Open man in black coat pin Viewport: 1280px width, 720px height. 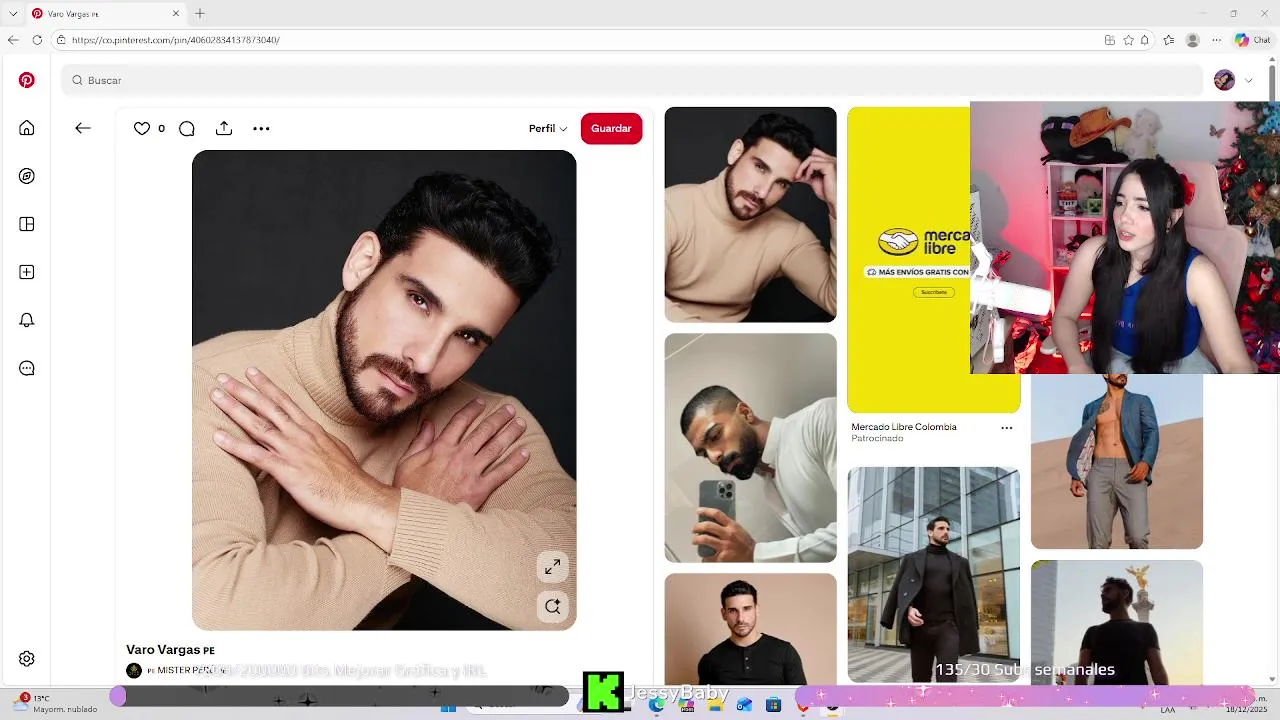[x=934, y=575]
